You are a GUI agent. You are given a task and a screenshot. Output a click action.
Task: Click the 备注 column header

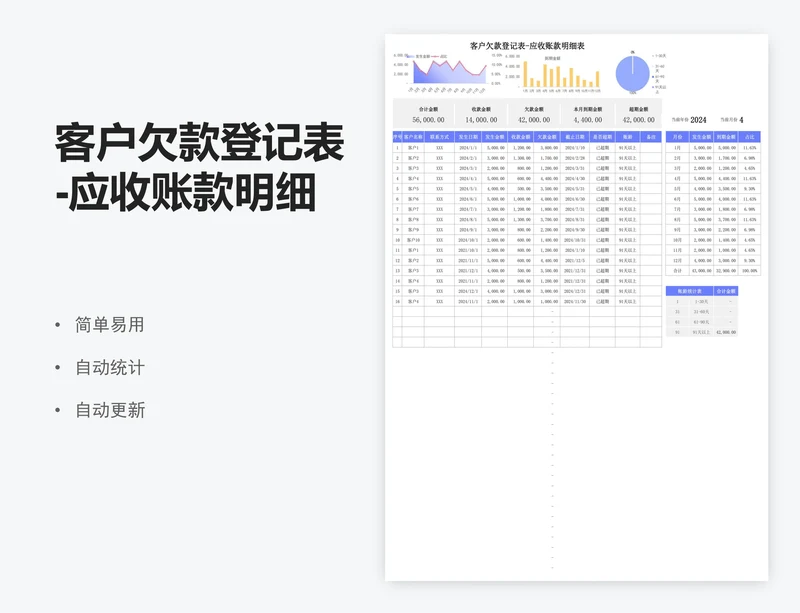click(x=651, y=137)
